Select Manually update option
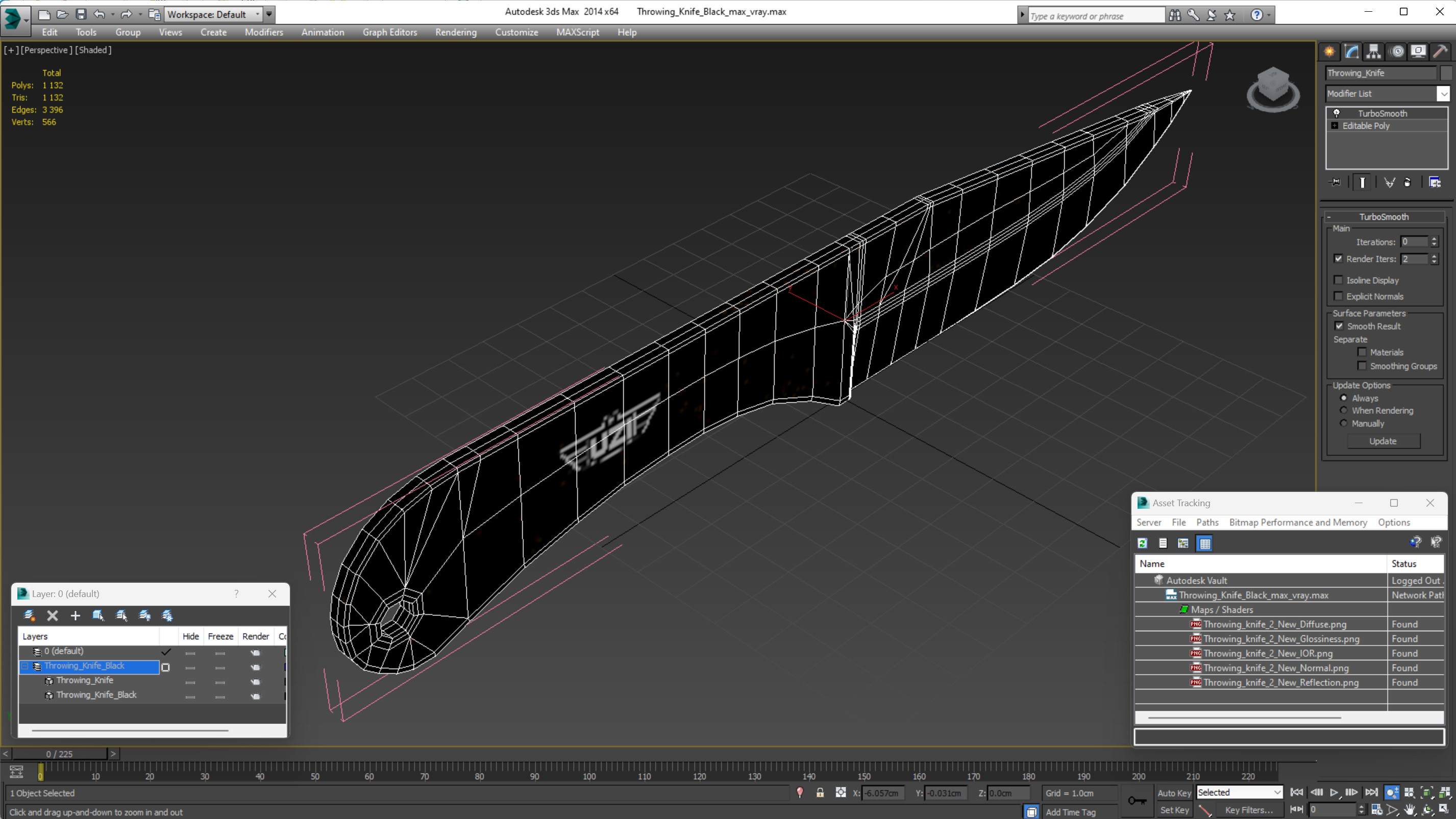The image size is (1456, 819). 1344,424
